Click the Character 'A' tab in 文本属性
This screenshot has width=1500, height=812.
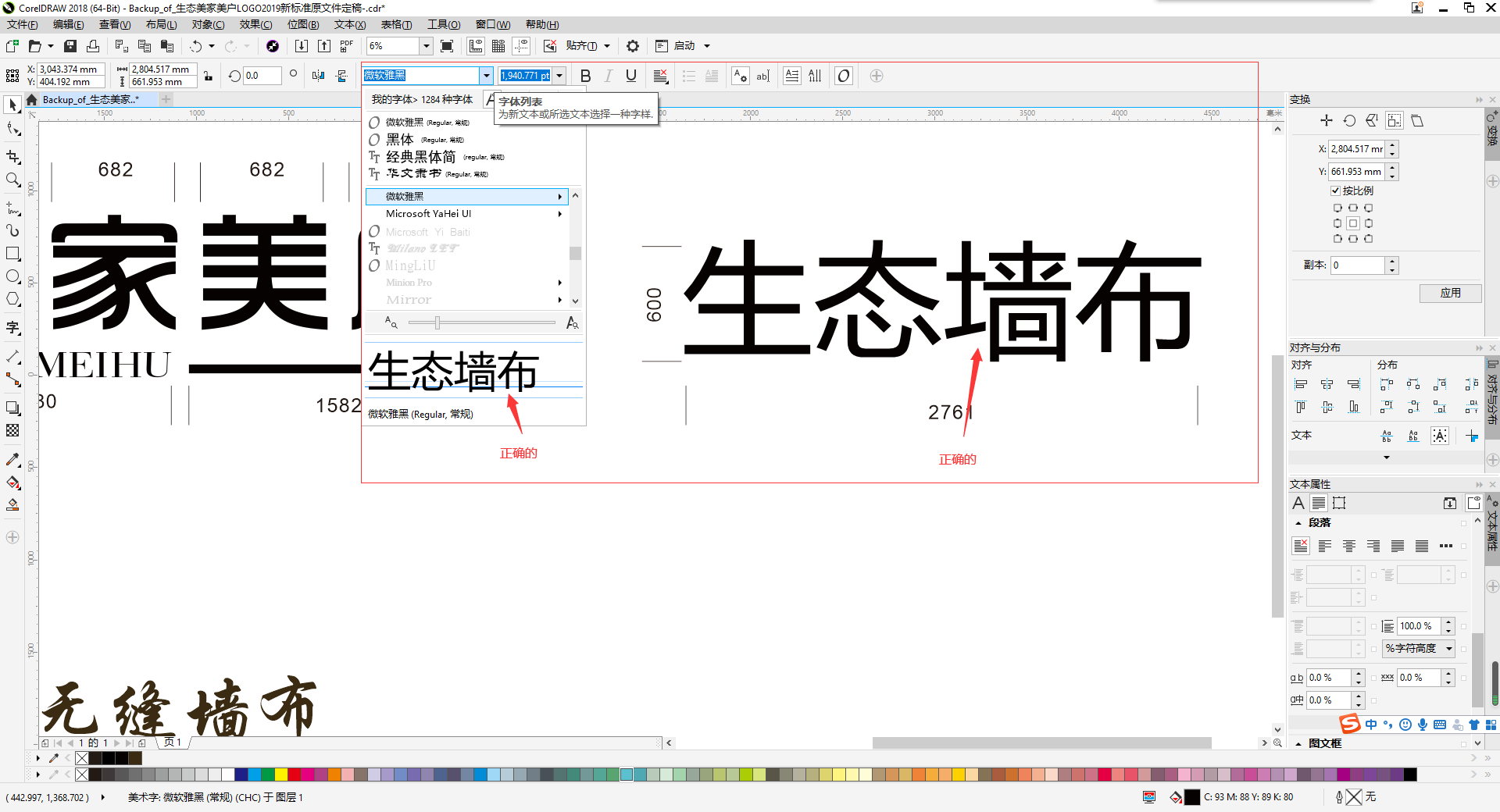[1298, 503]
